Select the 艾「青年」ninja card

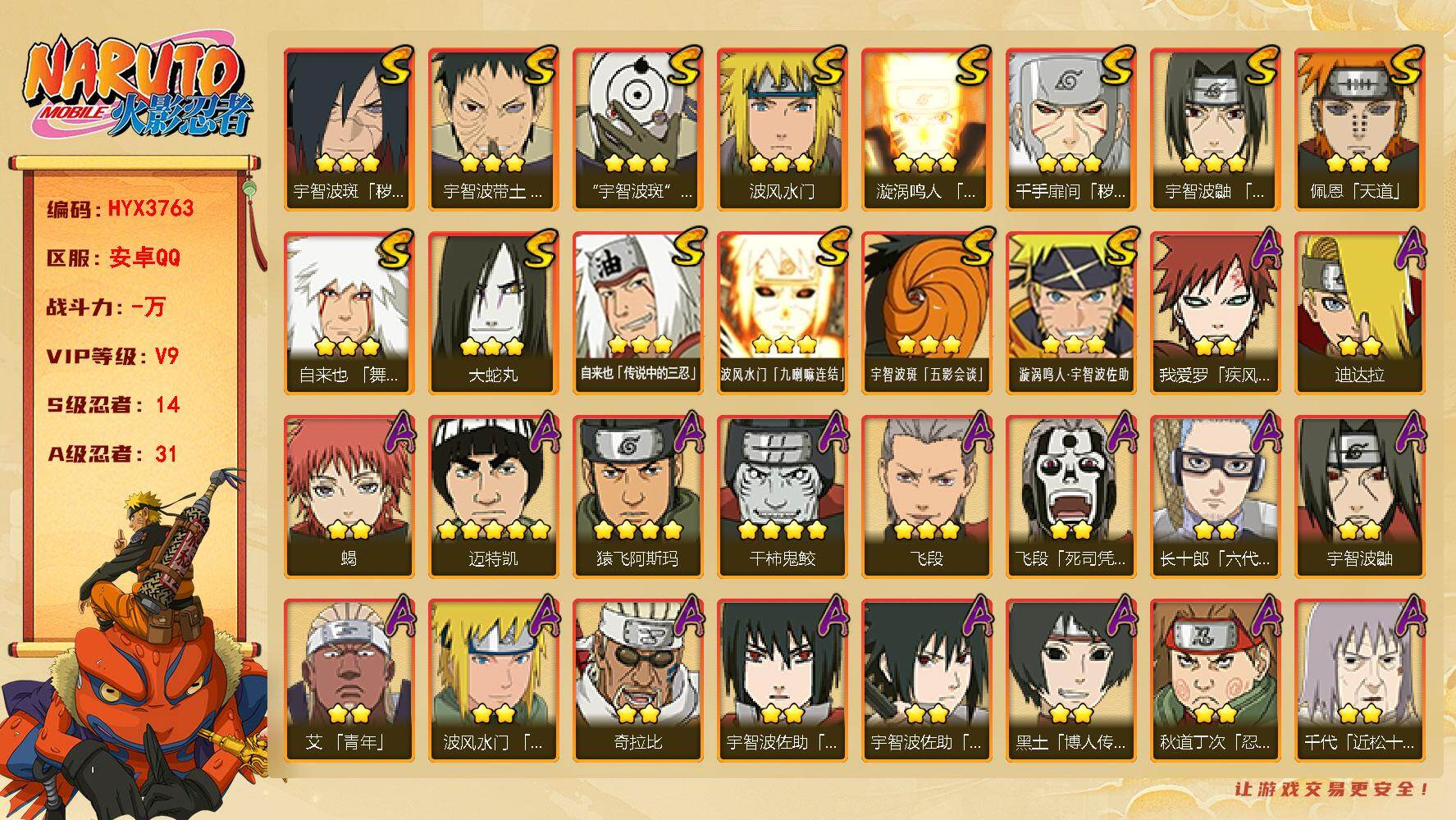point(348,681)
